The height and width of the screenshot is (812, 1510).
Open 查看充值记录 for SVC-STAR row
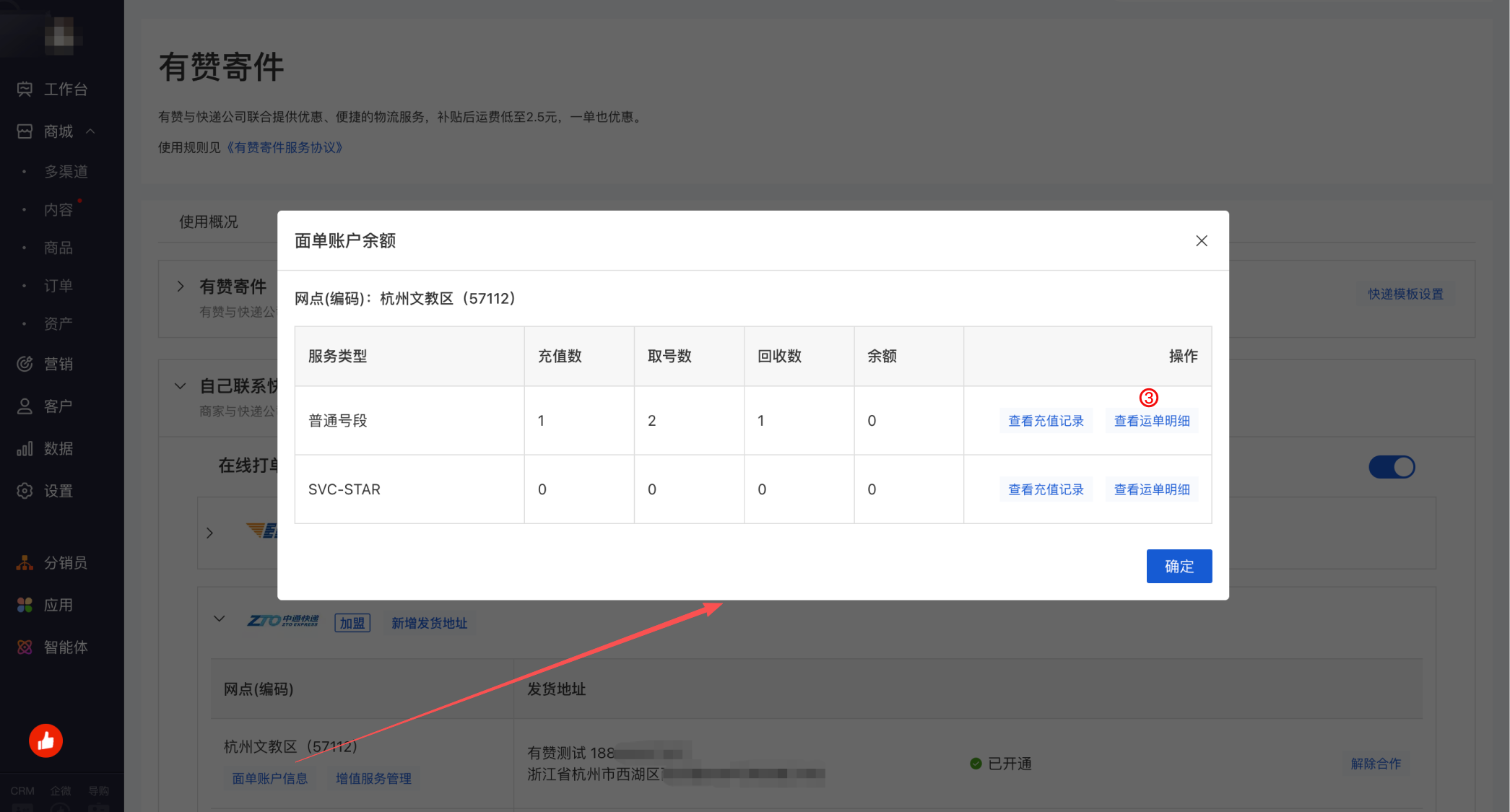click(x=1045, y=489)
